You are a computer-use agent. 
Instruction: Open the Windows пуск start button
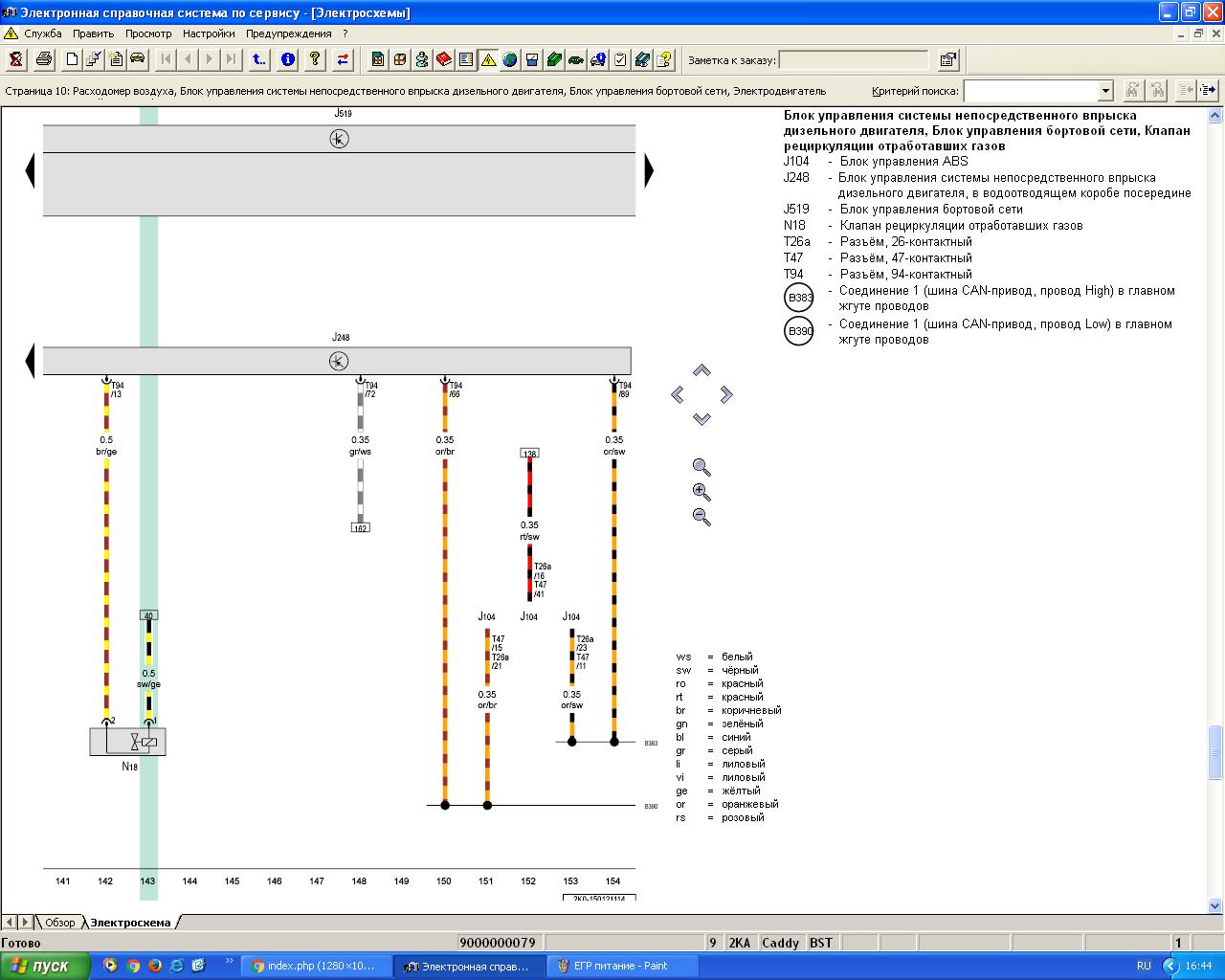[x=45, y=966]
